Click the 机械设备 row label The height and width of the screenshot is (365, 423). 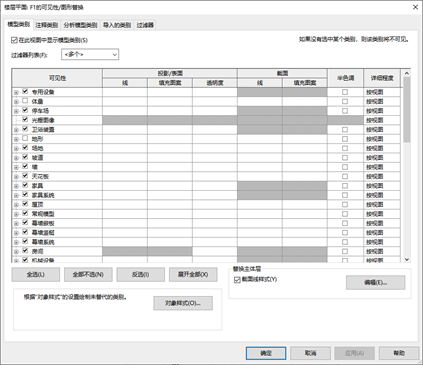[x=43, y=260]
